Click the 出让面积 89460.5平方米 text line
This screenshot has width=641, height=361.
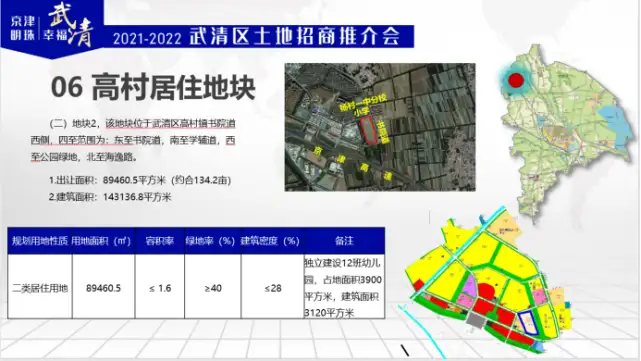[140, 180]
